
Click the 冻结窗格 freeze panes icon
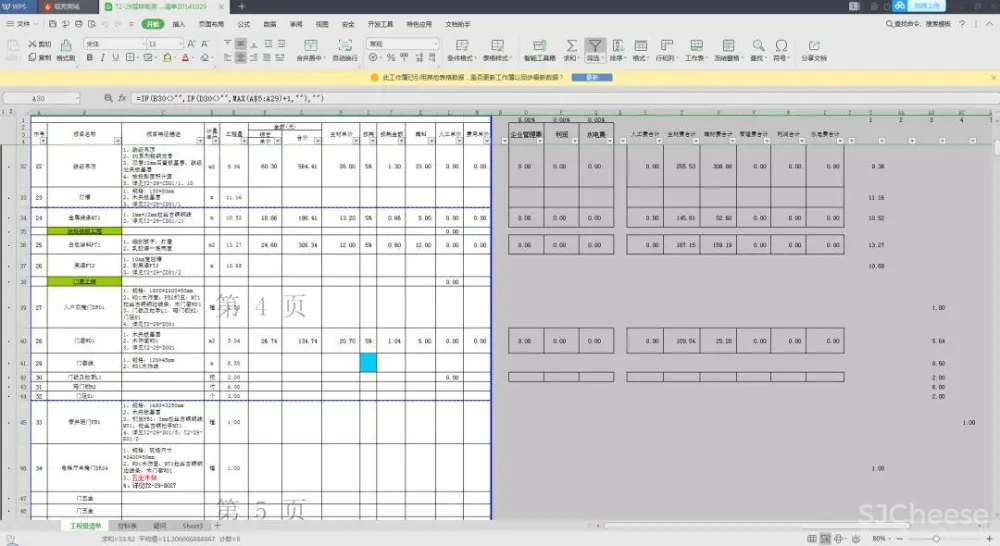coord(727,46)
